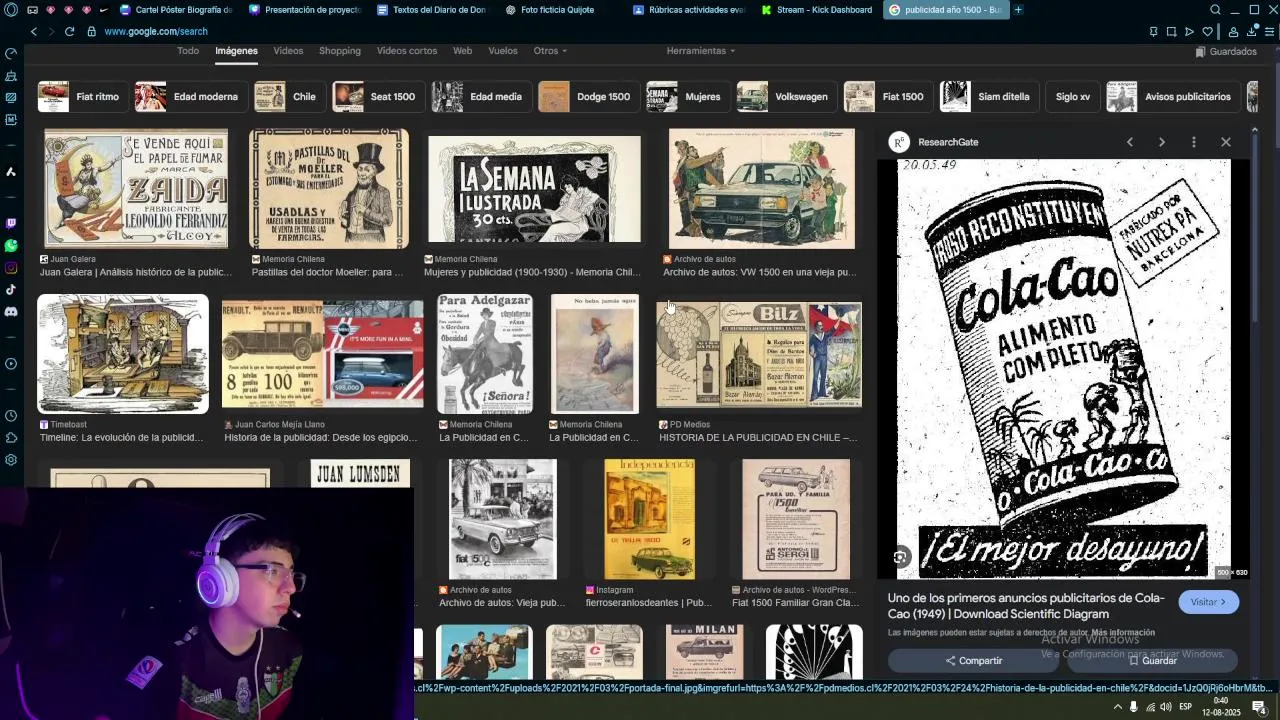Switch to the Todo results tab
Viewport: 1280px width, 720px height.
tap(188, 51)
